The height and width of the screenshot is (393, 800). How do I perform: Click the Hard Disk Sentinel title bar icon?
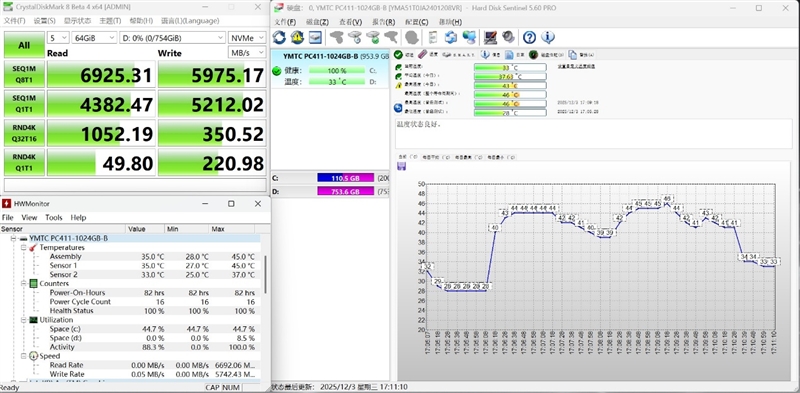[x=279, y=8]
